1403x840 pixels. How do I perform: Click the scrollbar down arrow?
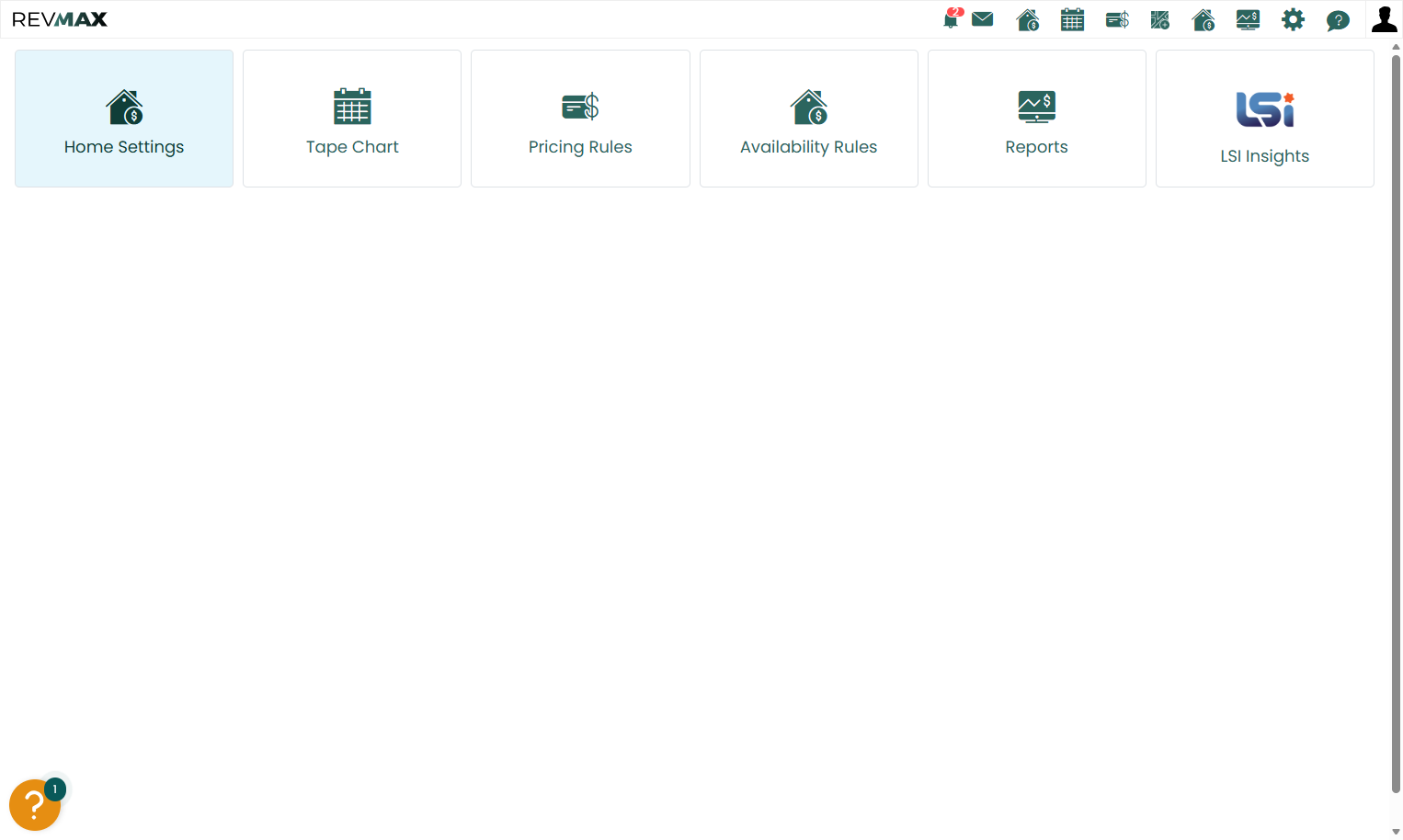(x=1396, y=832)
